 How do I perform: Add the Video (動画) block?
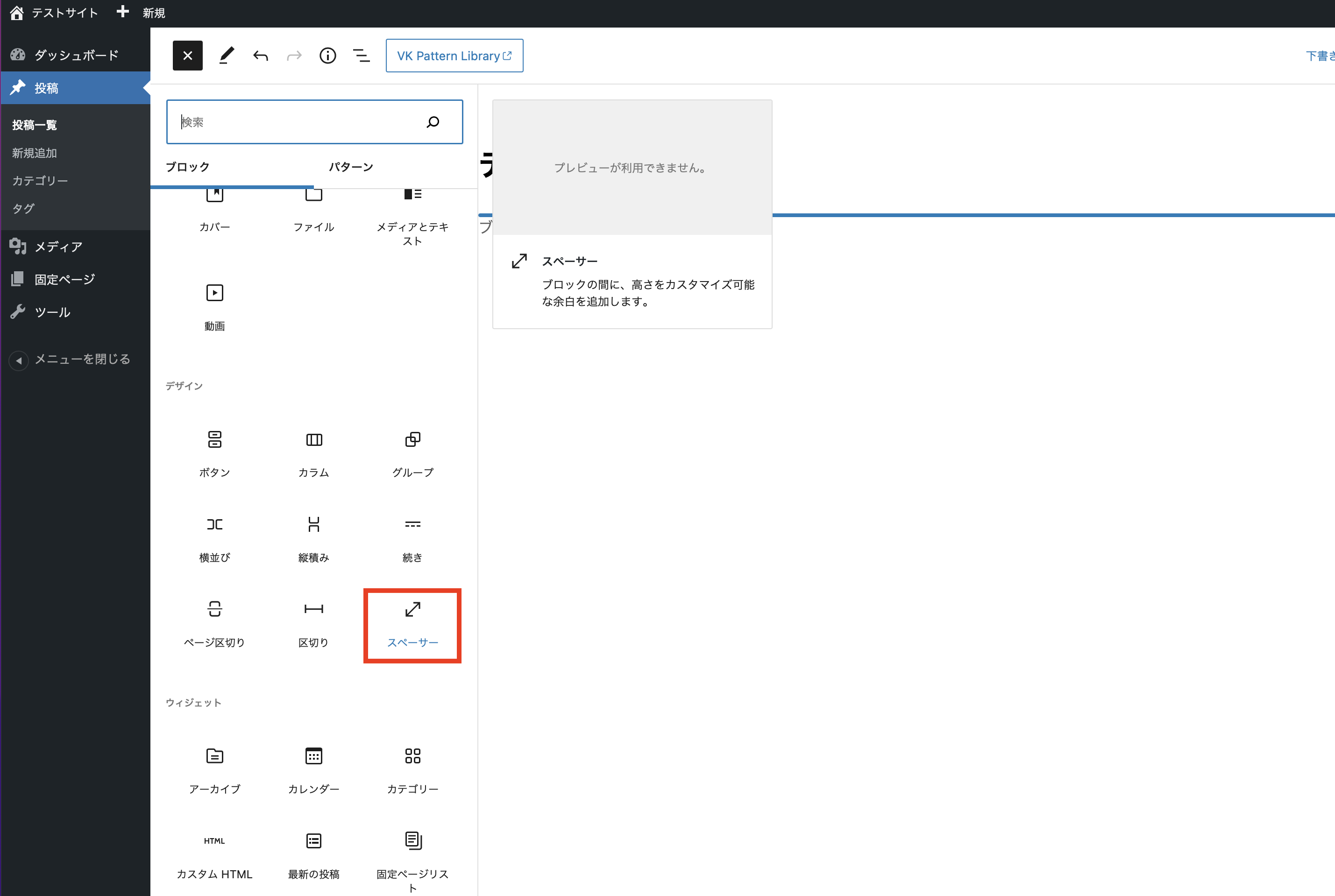(x=214, y=307)
